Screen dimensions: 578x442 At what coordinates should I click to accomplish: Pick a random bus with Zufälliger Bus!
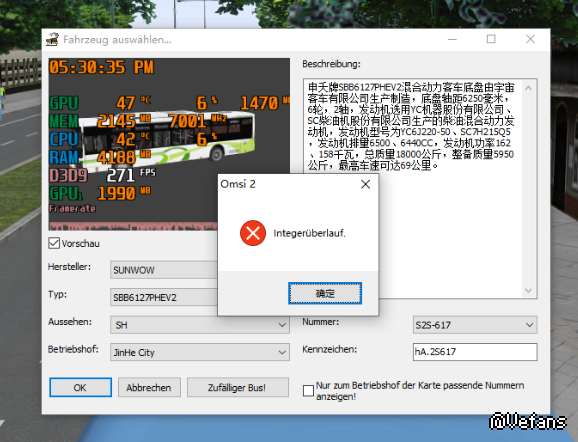(x=237, y=387)
